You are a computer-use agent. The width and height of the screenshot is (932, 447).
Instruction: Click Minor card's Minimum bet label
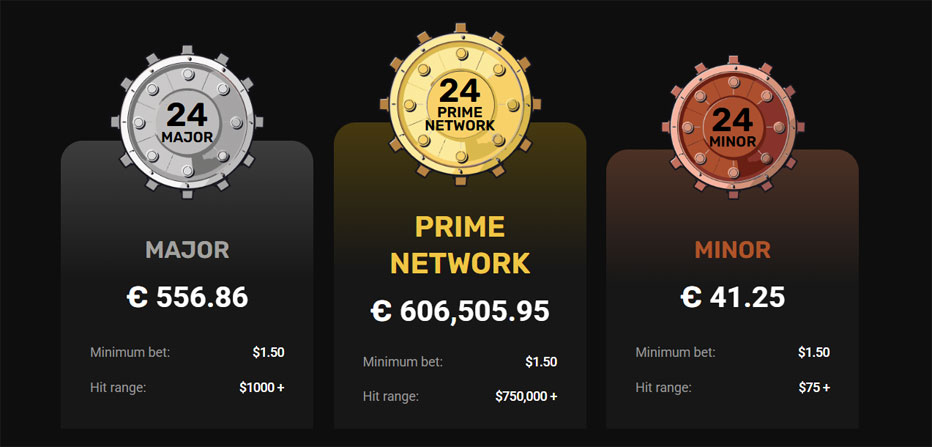[676, 352]
